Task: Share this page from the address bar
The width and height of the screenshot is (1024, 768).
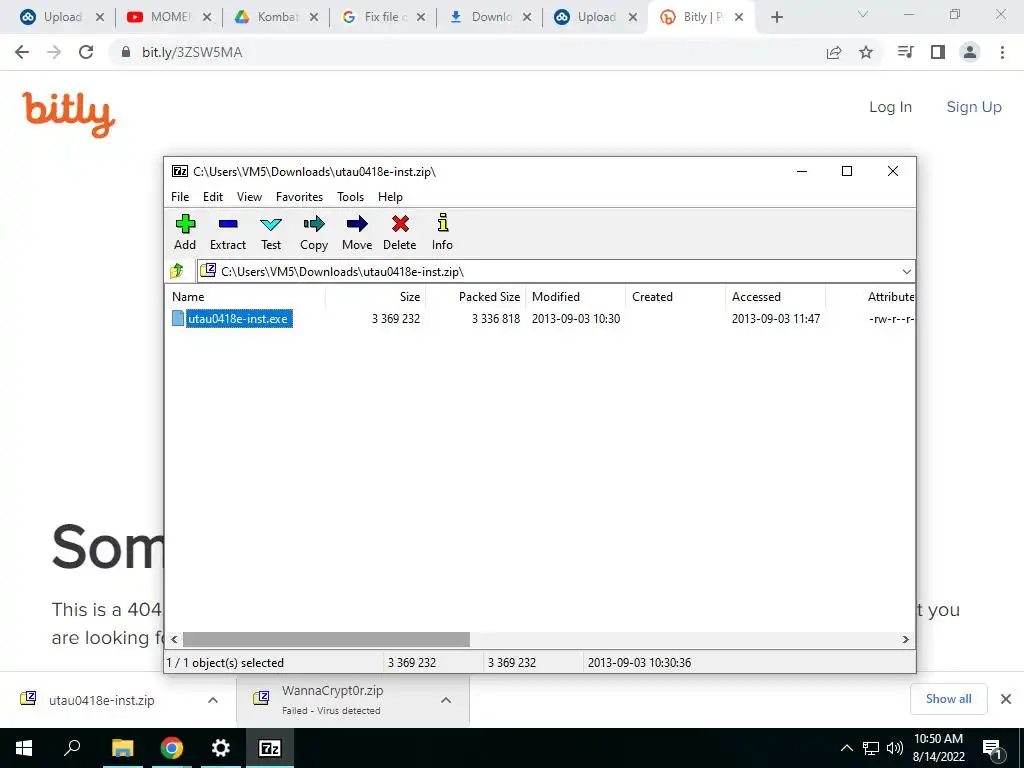Action: tap(834, 52)
